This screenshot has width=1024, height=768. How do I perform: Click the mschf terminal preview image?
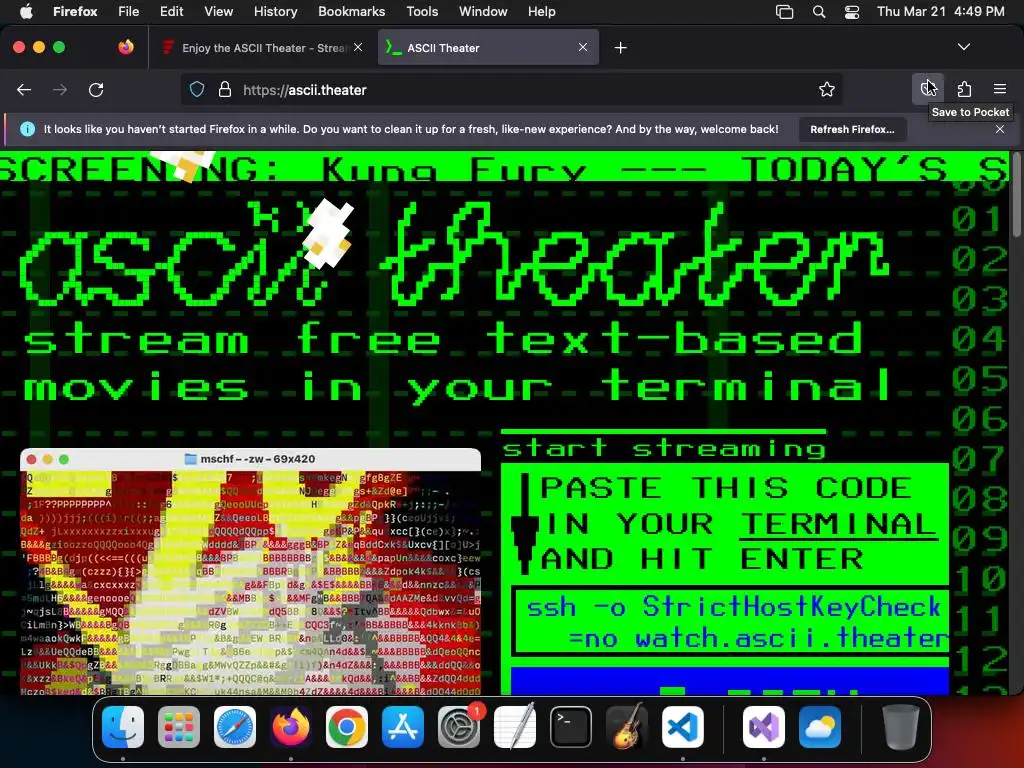251,572
